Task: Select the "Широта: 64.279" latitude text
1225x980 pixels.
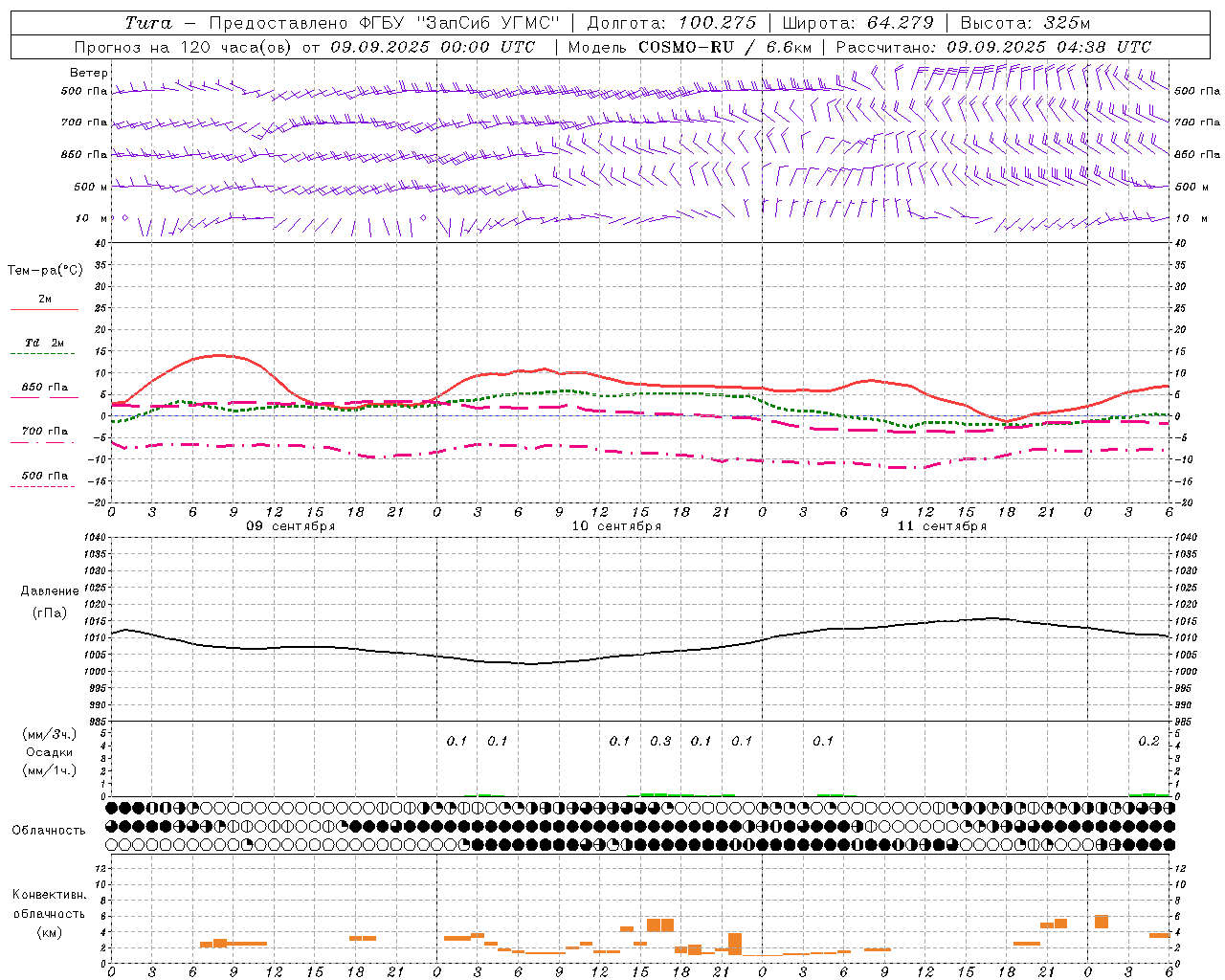Action: tap(857, 23)
